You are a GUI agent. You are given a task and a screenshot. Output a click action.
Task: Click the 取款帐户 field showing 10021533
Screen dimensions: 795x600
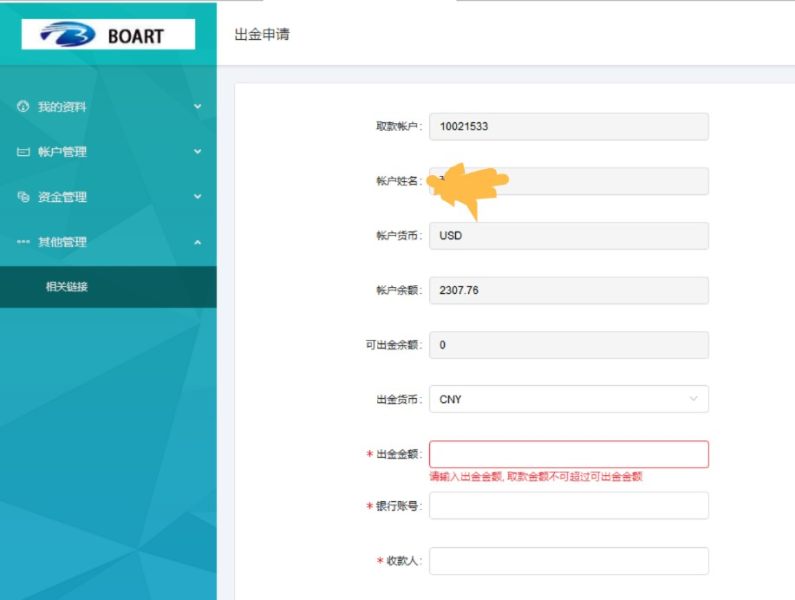568,126
